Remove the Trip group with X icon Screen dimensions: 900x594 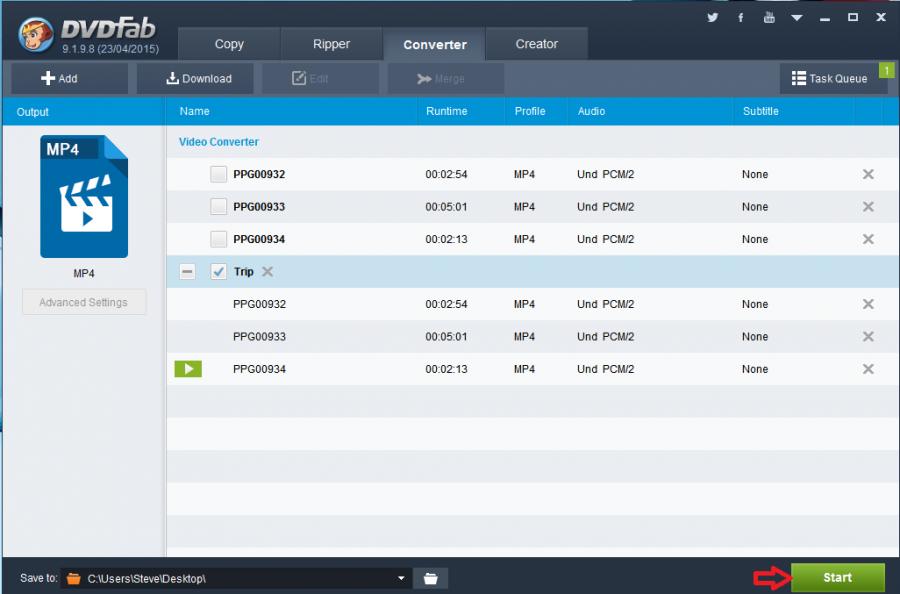(267, 272)
